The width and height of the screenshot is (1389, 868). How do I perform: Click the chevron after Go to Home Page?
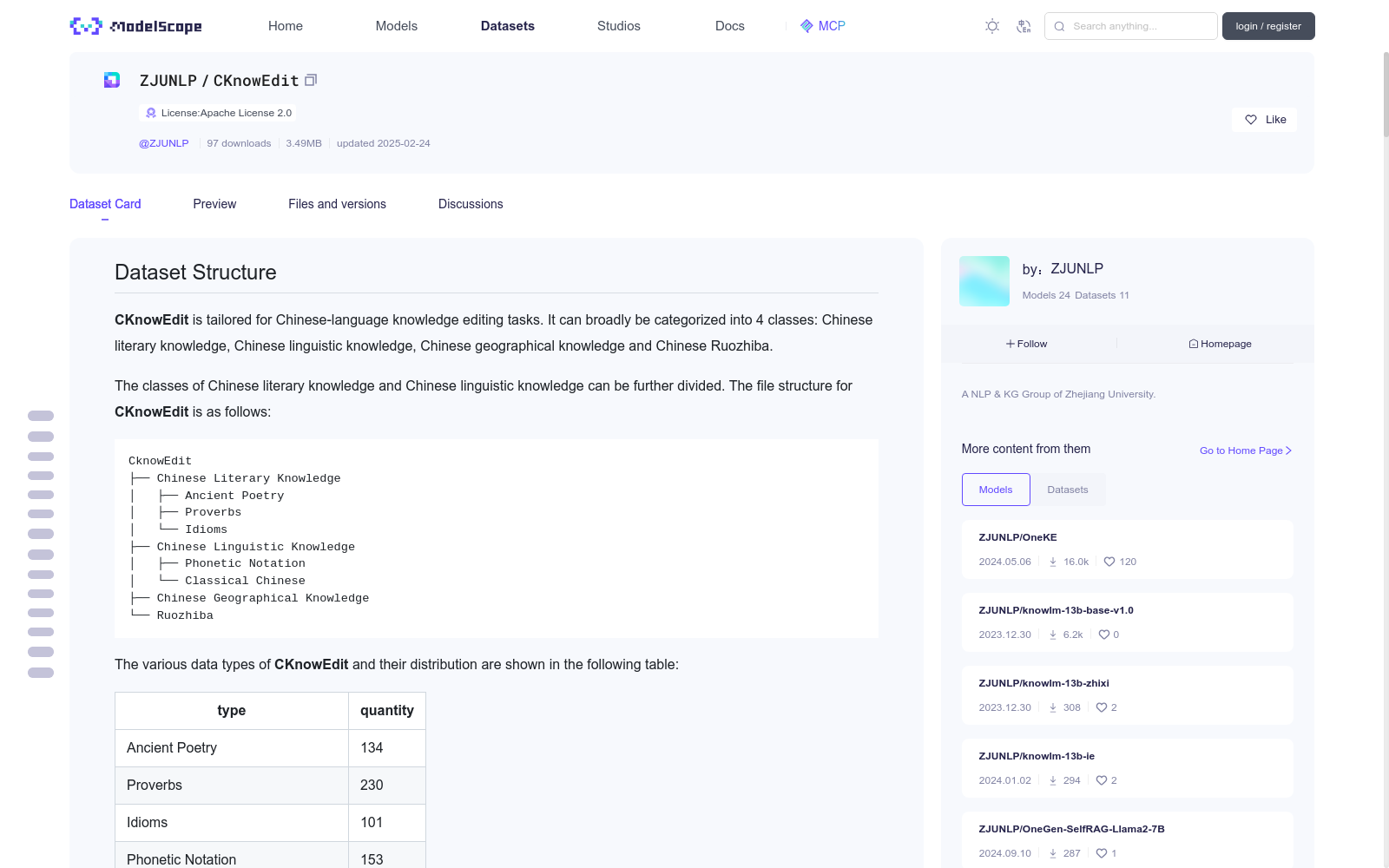pyautogui.click(x=1288, y=450)
